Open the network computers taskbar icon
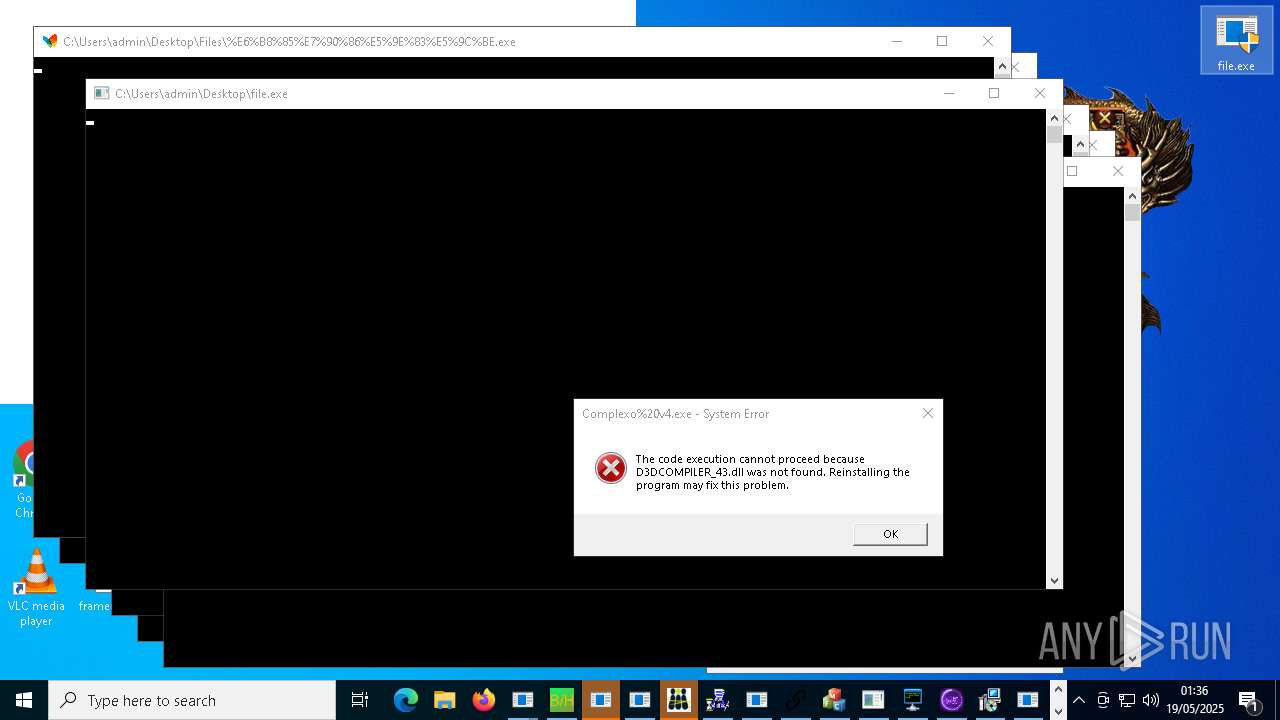 point(717,700)
